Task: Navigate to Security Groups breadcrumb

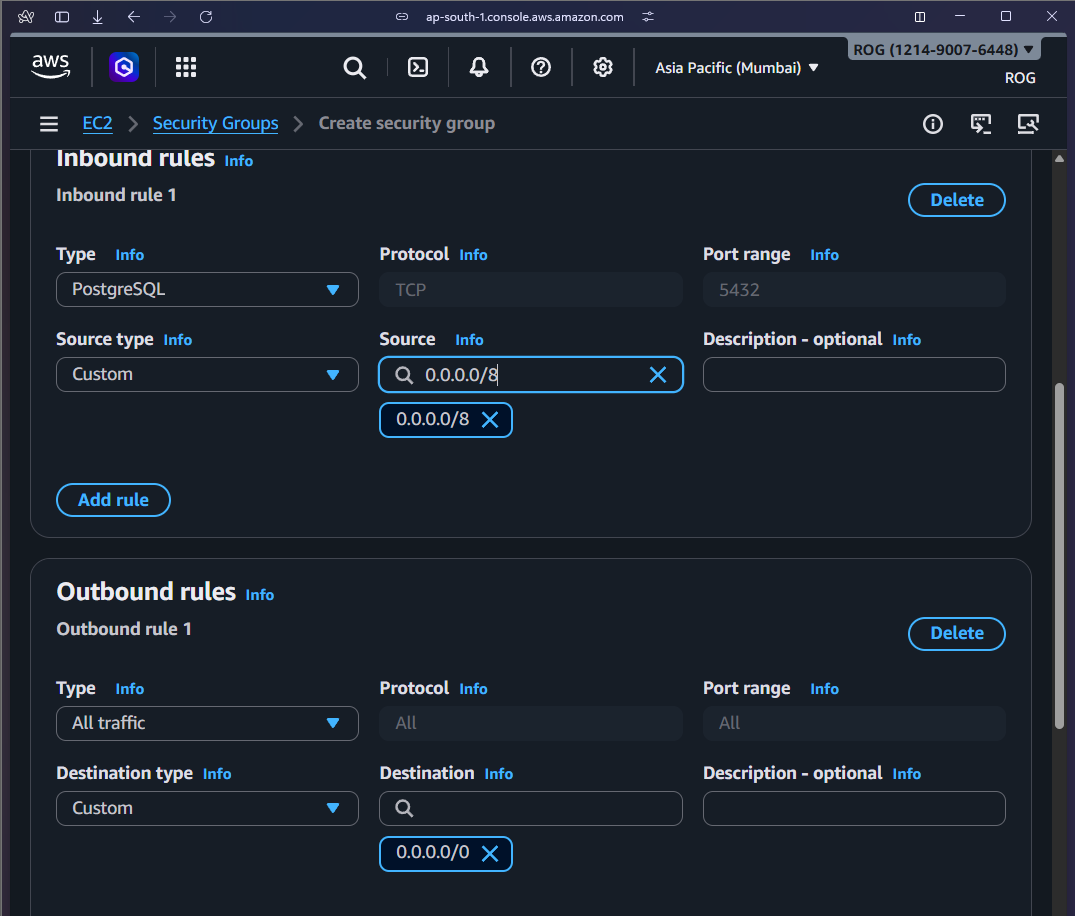Action: pyautogui.click(x=215, y=124)
